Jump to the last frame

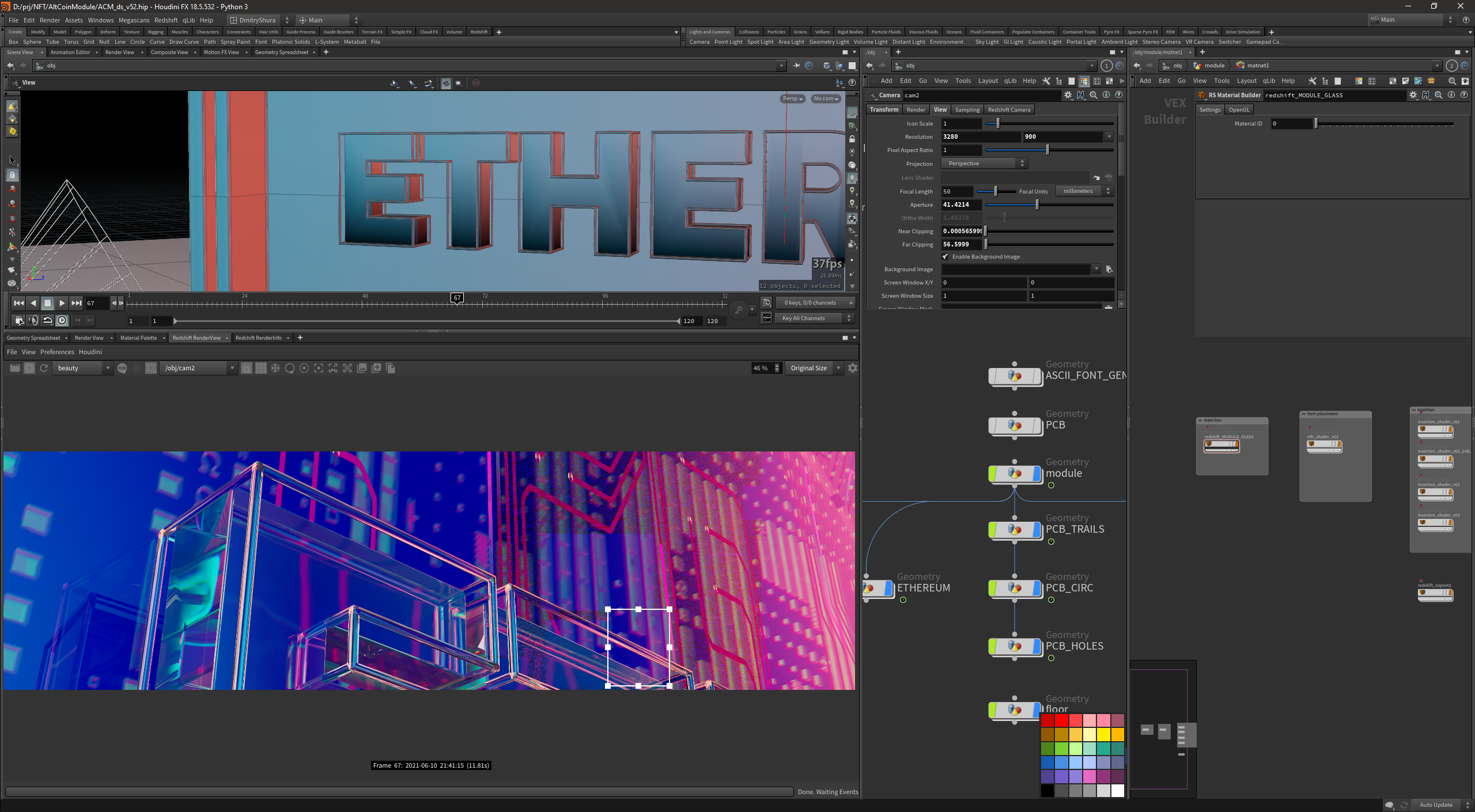(76, 303)
